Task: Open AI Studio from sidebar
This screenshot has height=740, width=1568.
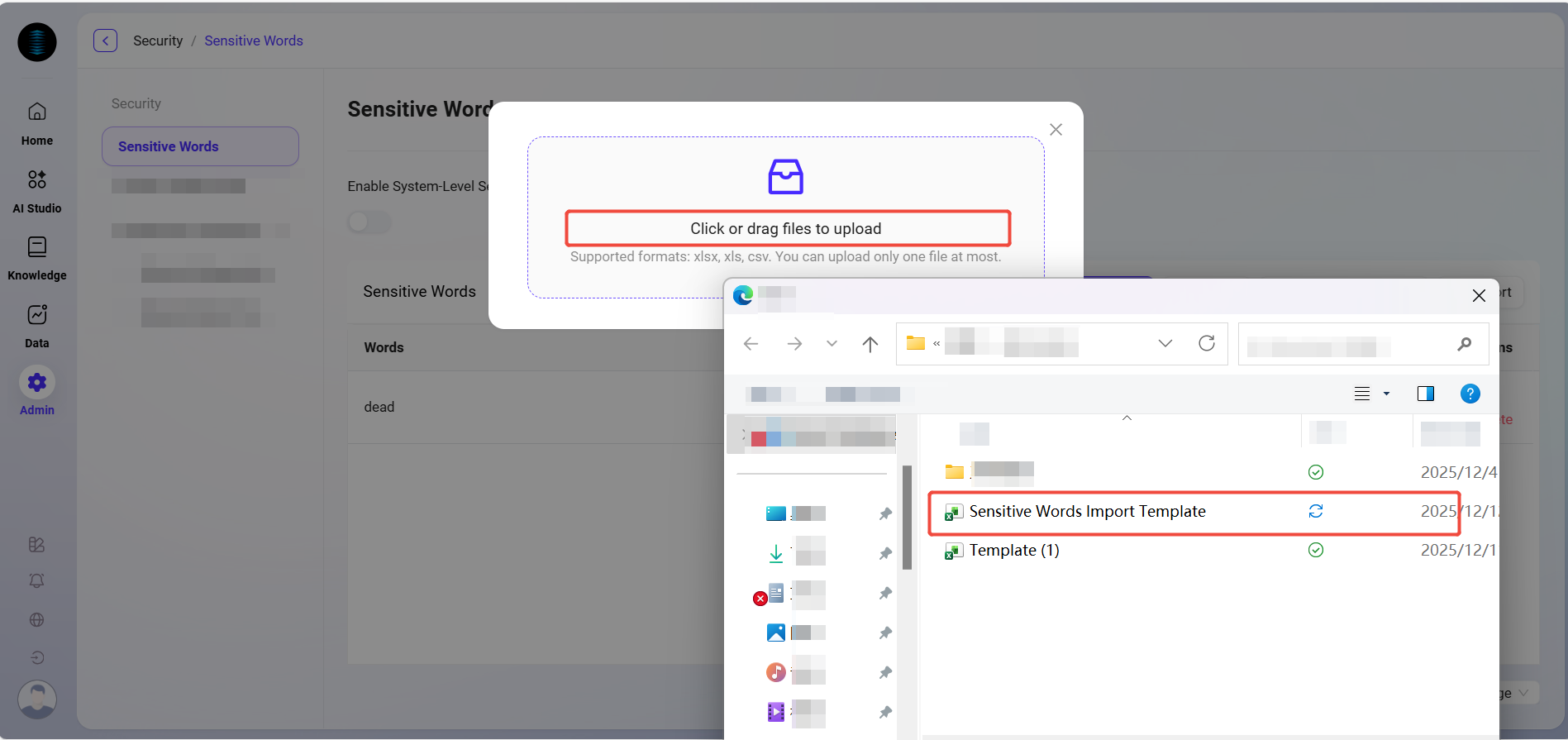Action: coord(37,190)
